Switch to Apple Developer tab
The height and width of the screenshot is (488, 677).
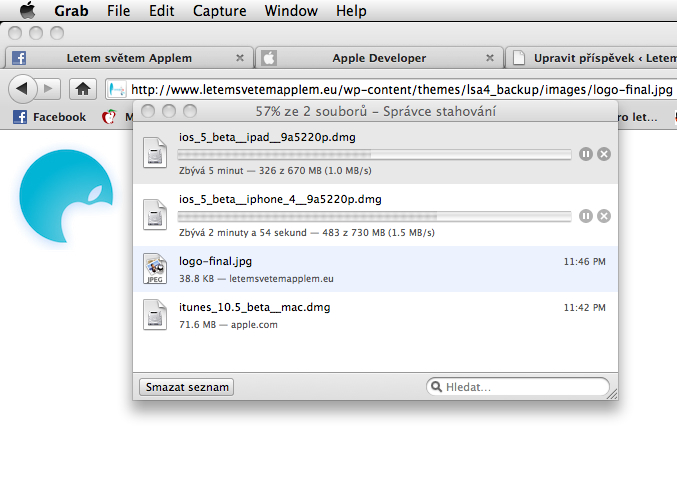(379, 58)
